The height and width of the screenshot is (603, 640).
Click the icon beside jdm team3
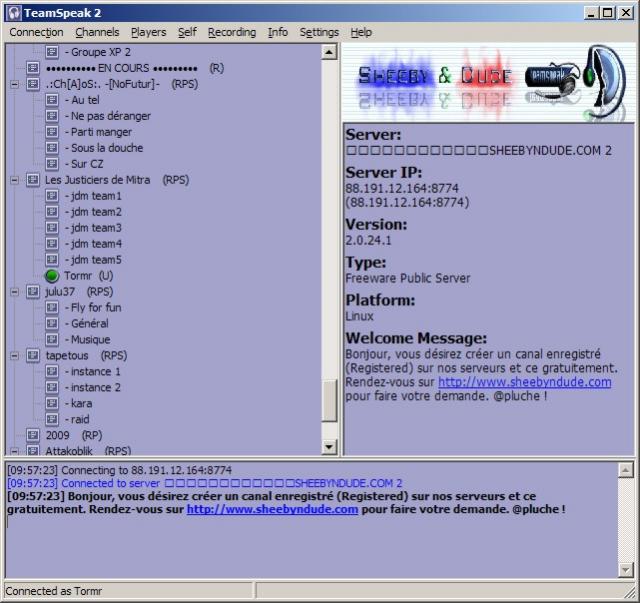point(52,228)
